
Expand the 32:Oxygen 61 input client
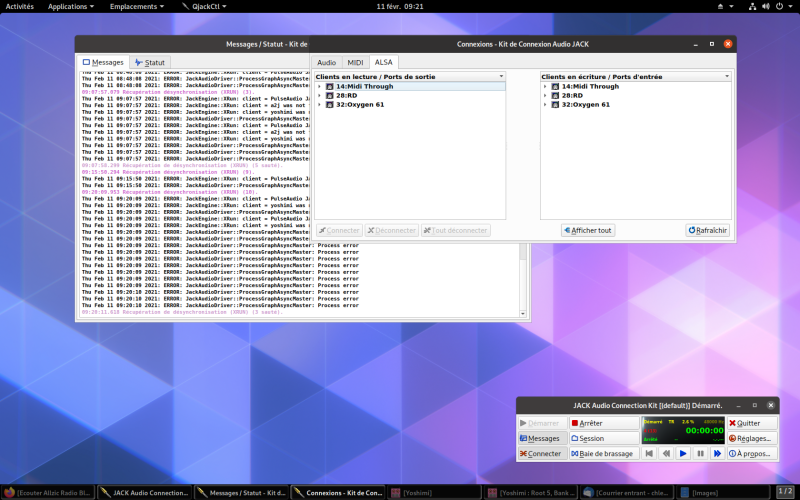coord(546,104)
